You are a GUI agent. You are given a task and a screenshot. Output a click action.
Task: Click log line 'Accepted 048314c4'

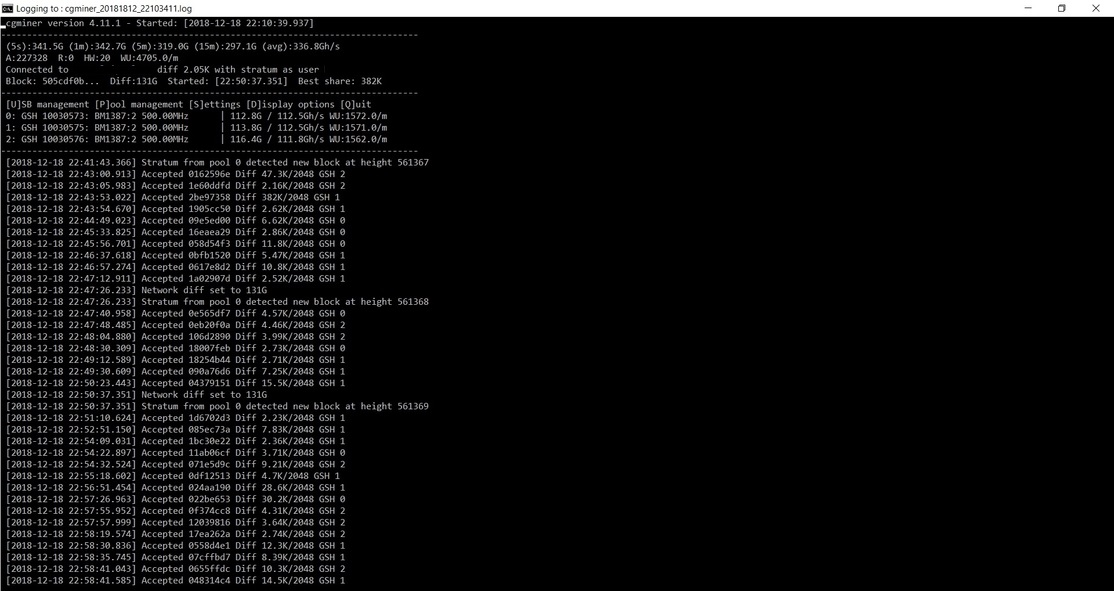(175, 580)
